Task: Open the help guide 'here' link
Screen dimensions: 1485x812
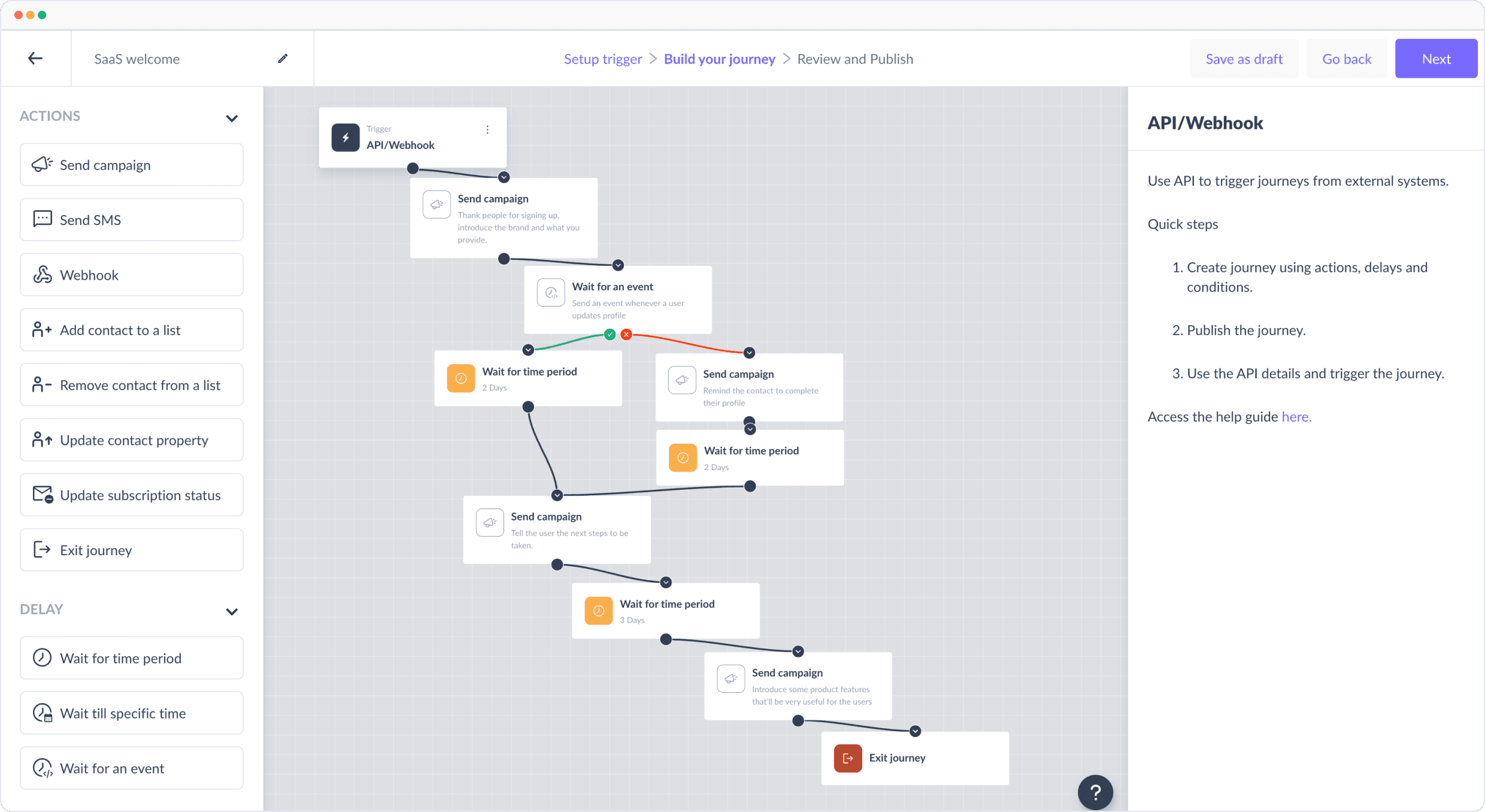Action: pyautogui.click(x=1296, y=417)
